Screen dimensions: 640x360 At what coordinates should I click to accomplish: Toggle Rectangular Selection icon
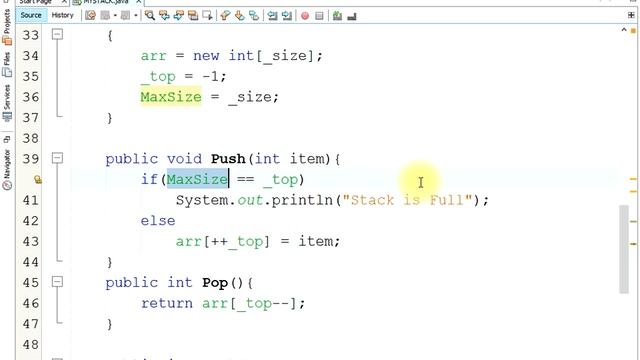coord(207,16)
